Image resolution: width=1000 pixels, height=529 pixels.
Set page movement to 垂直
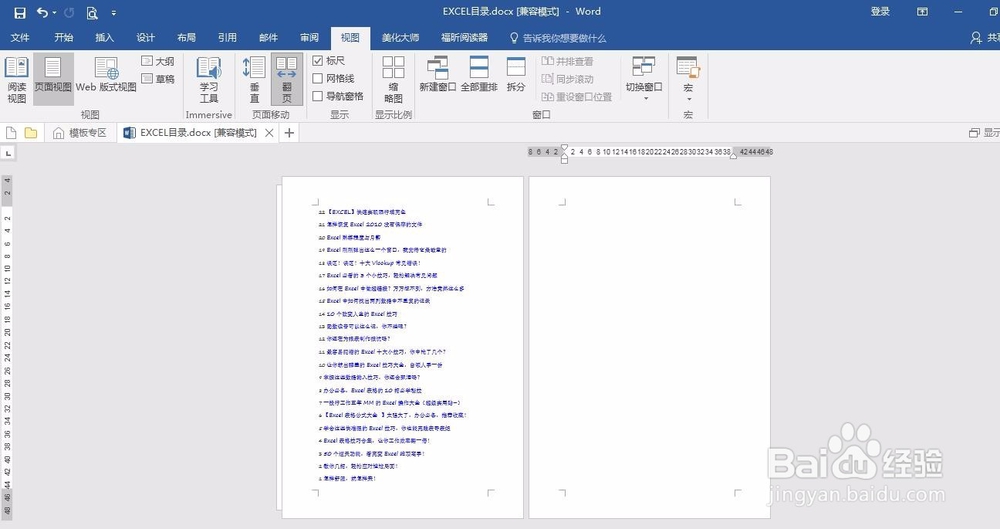pos(254,79)
